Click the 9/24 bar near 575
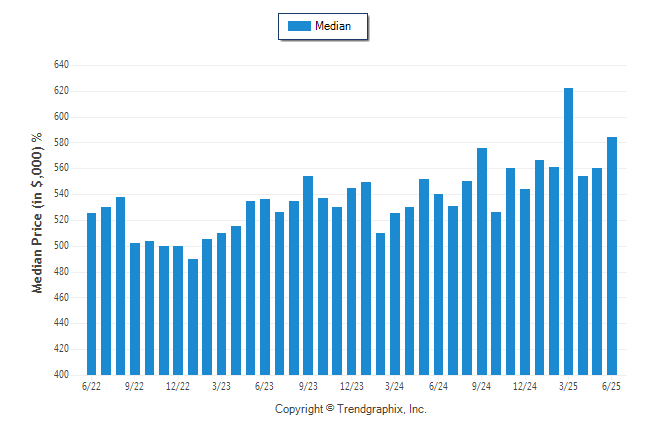646x434 pixels. click(x=482, y=262)
